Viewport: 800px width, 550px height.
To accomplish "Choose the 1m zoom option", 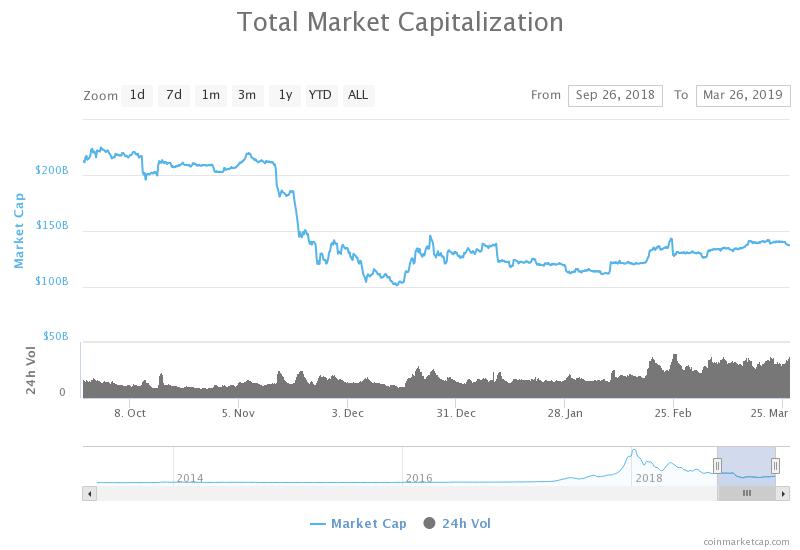I will click(211, 95).
